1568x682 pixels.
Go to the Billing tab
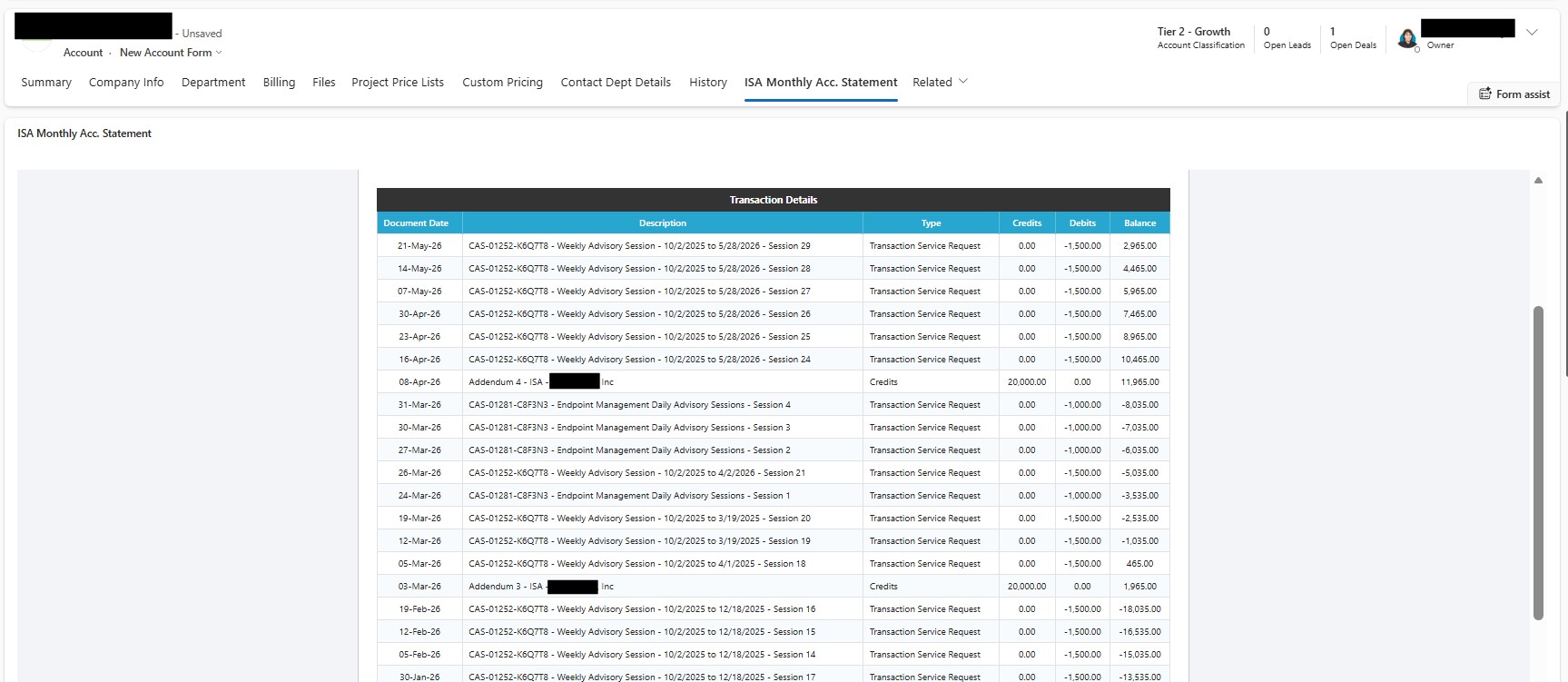[279, 82]
